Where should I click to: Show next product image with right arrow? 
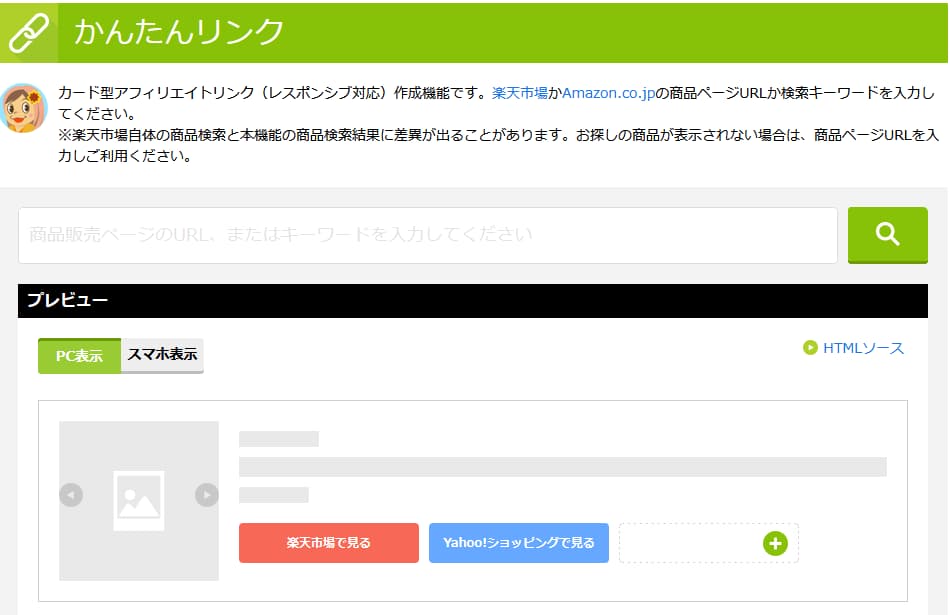pyautogui.click(x=206, y=495)
